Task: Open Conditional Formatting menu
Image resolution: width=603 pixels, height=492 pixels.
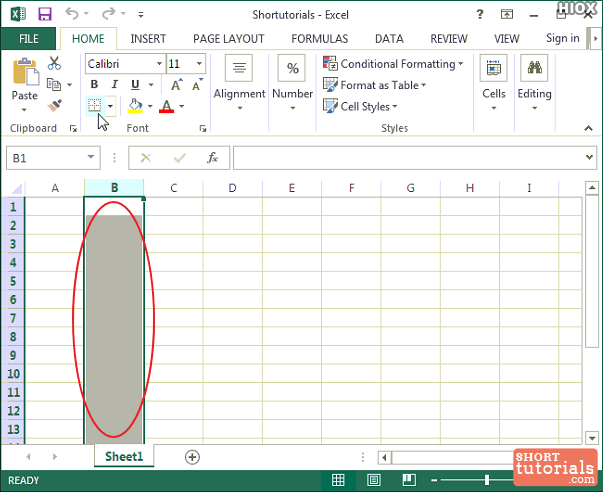Action: click(x=393, y=63)
